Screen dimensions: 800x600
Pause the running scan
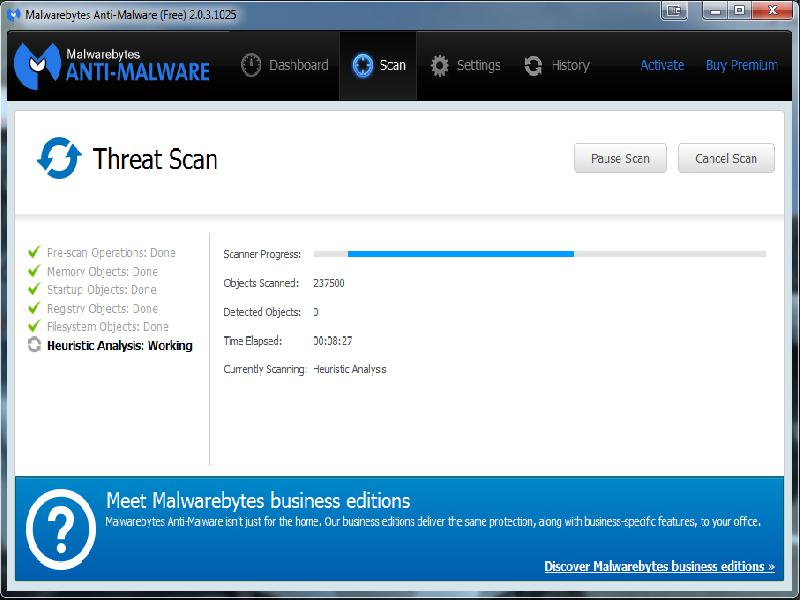[x=620, y=158]
